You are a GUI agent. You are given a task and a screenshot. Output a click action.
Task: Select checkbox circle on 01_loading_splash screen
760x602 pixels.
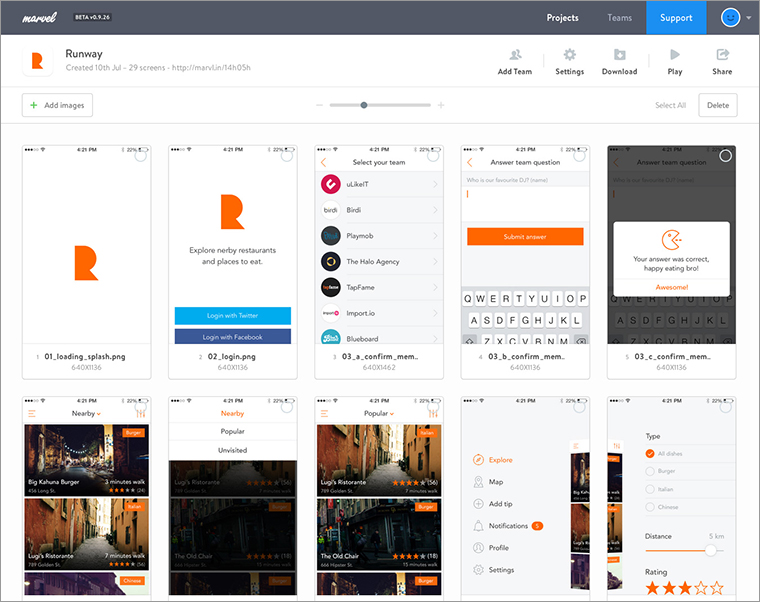tap(141, 156)
